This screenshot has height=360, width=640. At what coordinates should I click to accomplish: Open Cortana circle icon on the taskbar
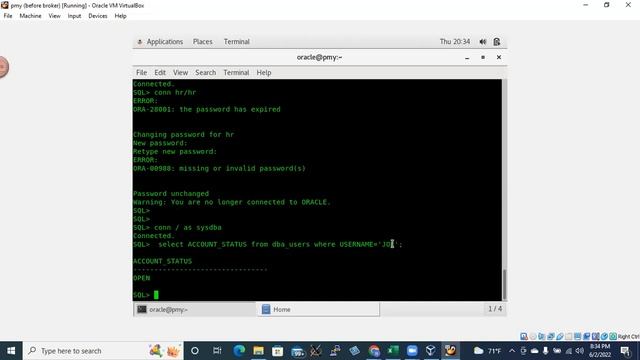(x=195, y=351)
